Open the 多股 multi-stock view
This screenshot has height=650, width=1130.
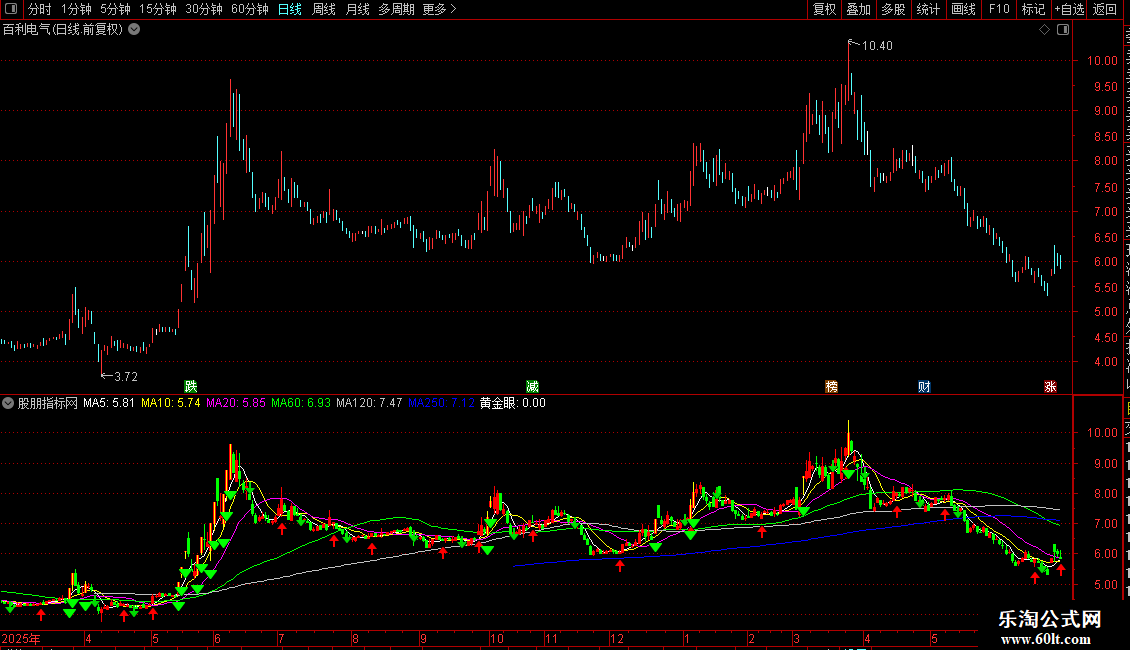893,9
